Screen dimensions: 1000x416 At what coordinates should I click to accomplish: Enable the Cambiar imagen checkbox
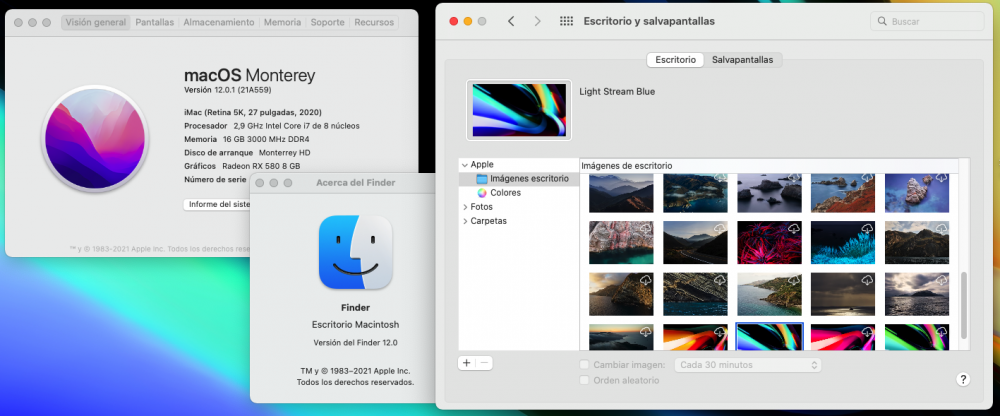pyautogui.click(x=584, y=365)
